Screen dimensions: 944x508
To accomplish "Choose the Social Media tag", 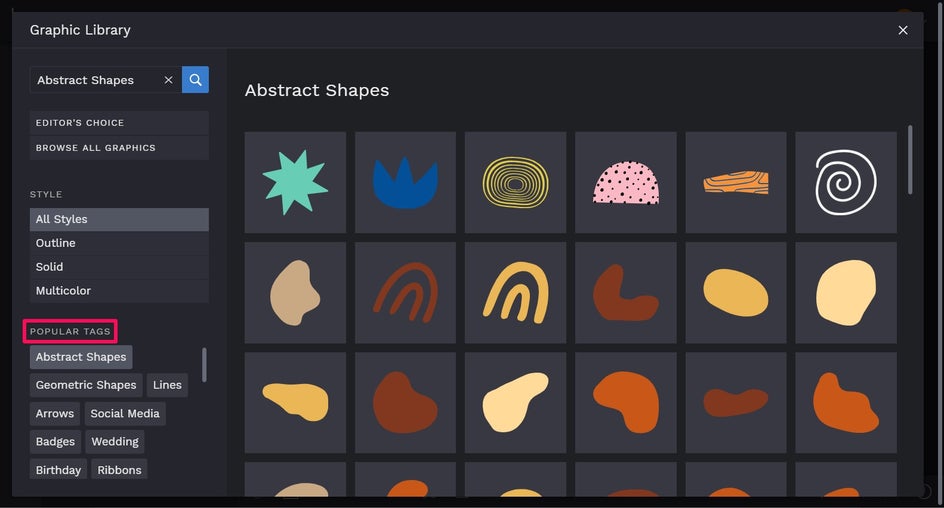I will [125, 414].
